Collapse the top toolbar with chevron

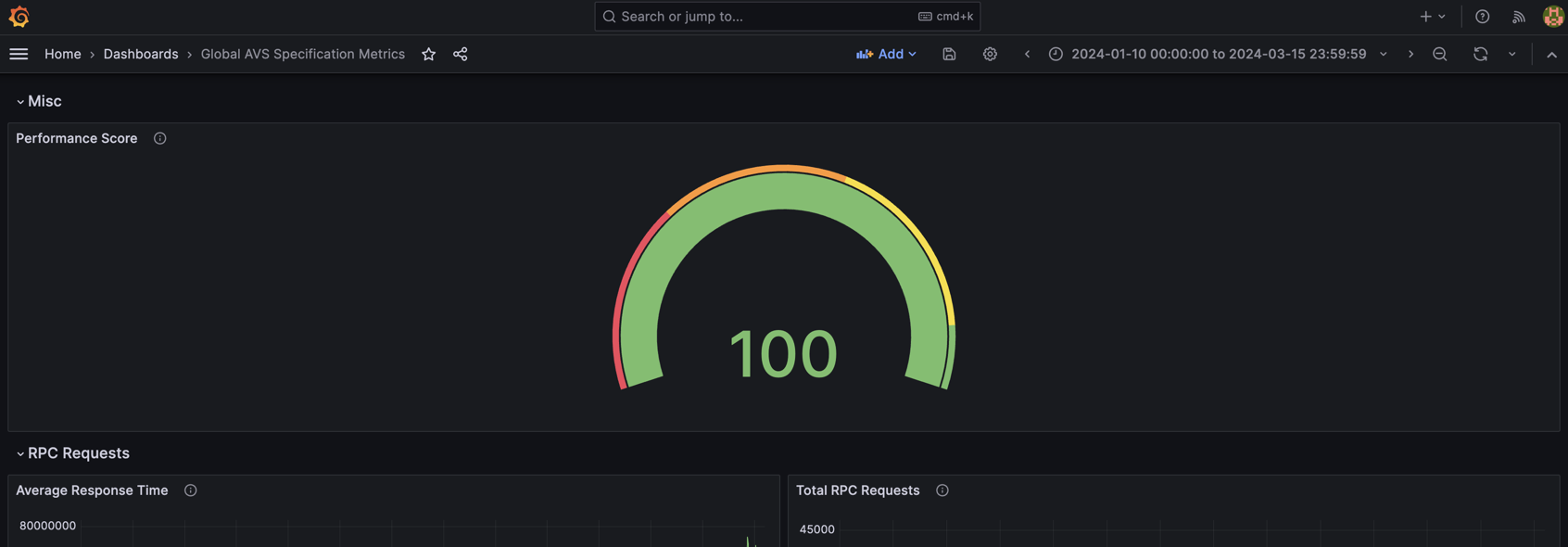(1551, 54)
